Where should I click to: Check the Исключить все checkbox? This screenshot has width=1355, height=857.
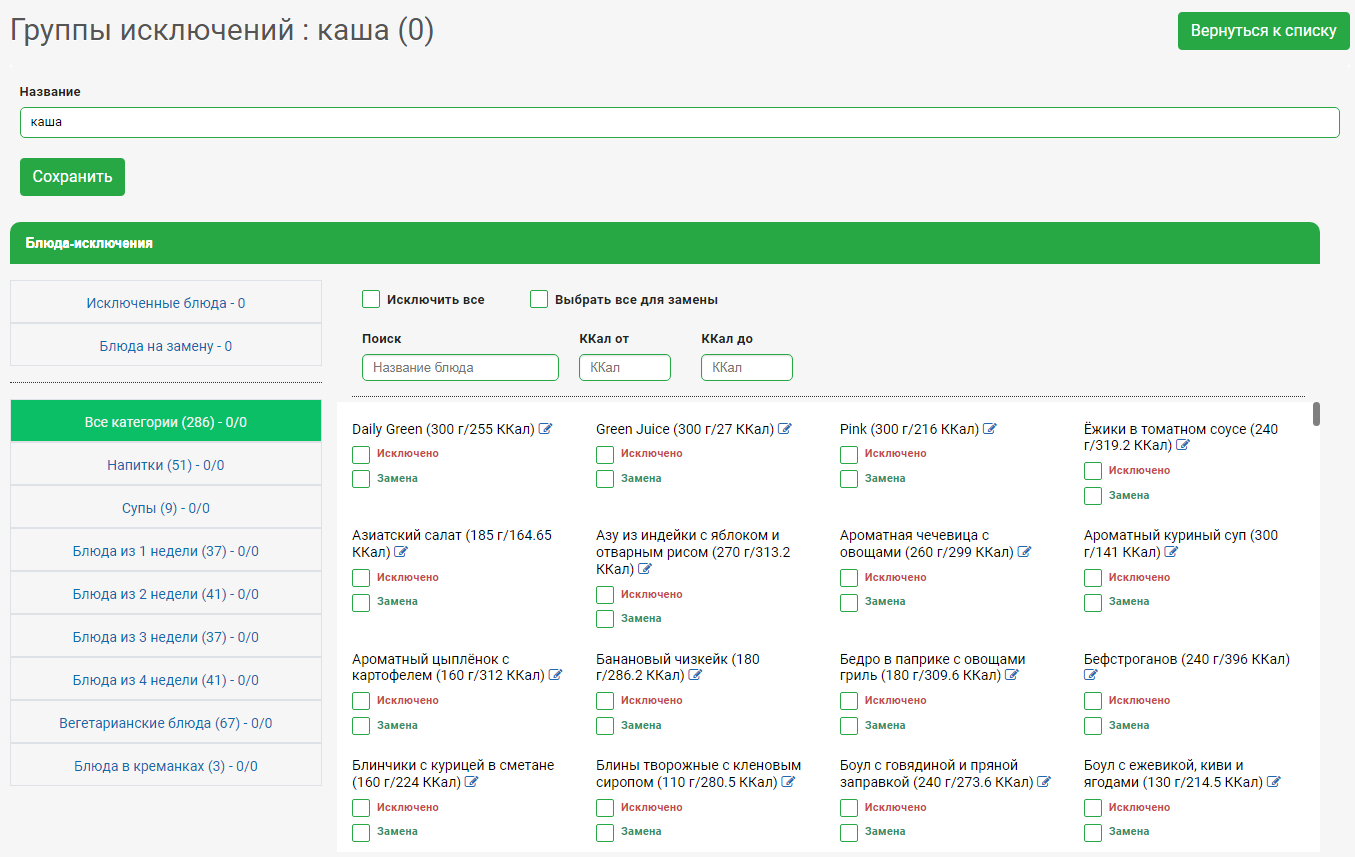371,299
